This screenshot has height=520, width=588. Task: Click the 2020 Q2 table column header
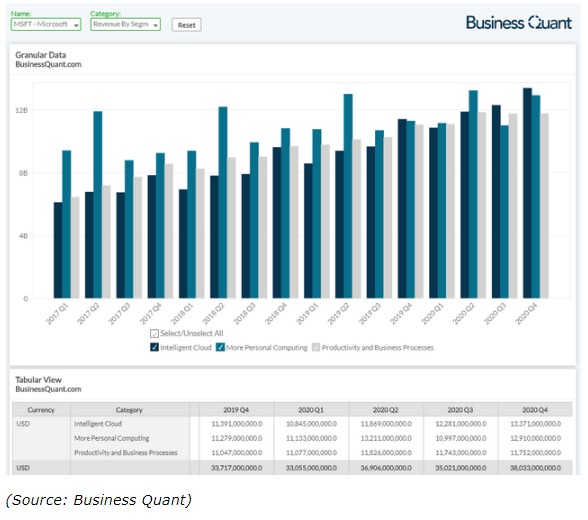tap(386, 410)
